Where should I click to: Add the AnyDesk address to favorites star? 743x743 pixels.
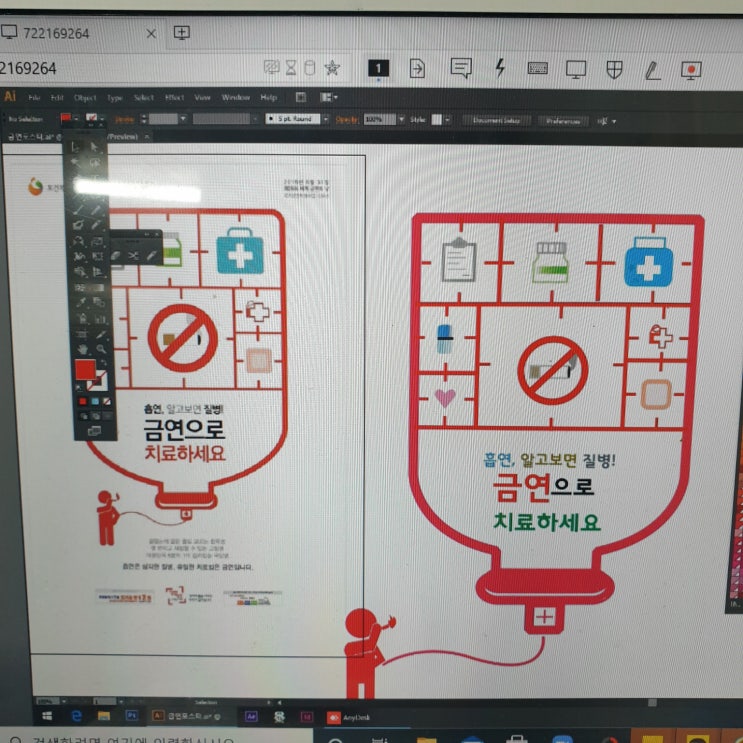pos(332,68)
